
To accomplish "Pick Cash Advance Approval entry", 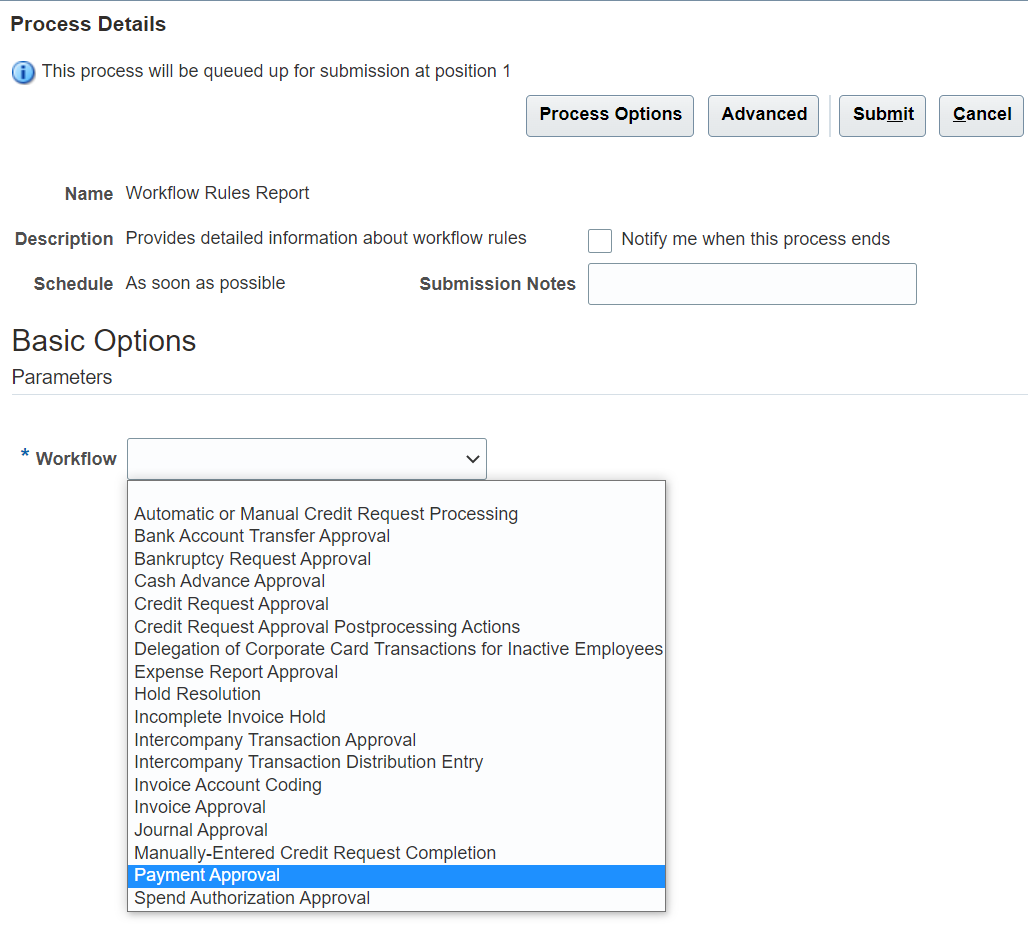I will (230, 581).
